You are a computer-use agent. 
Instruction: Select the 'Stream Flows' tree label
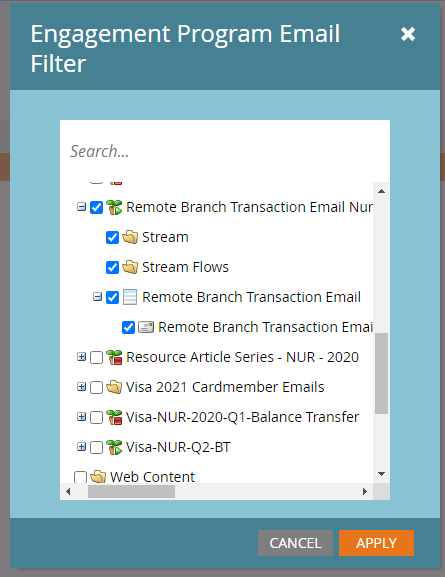(185, 267)
